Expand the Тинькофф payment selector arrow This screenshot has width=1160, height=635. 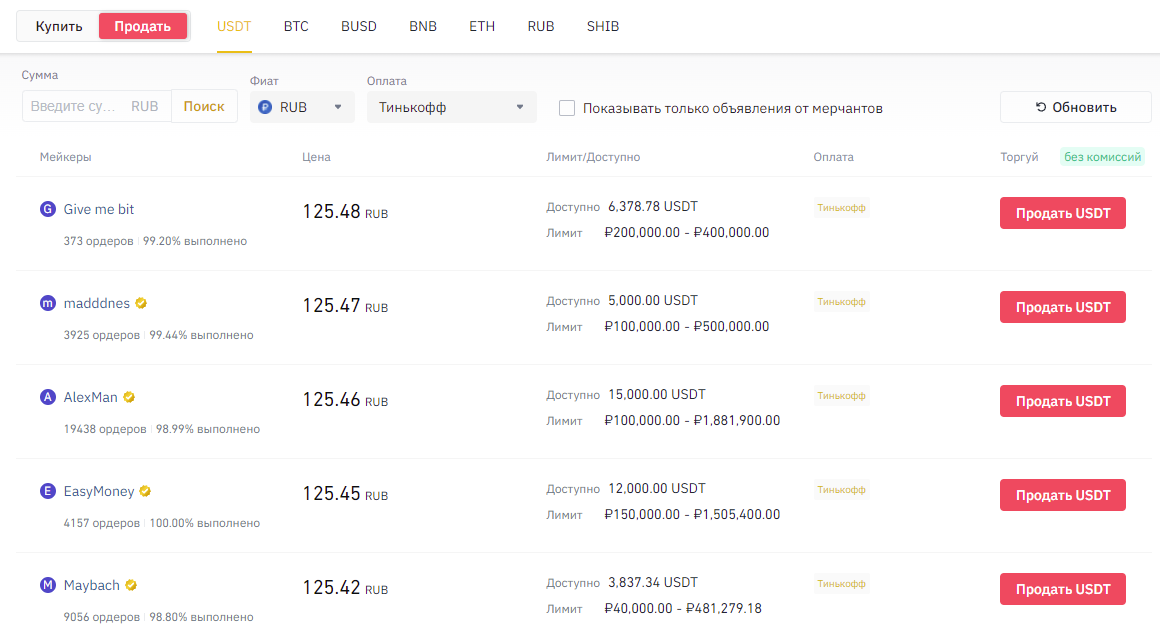point(520,106)
